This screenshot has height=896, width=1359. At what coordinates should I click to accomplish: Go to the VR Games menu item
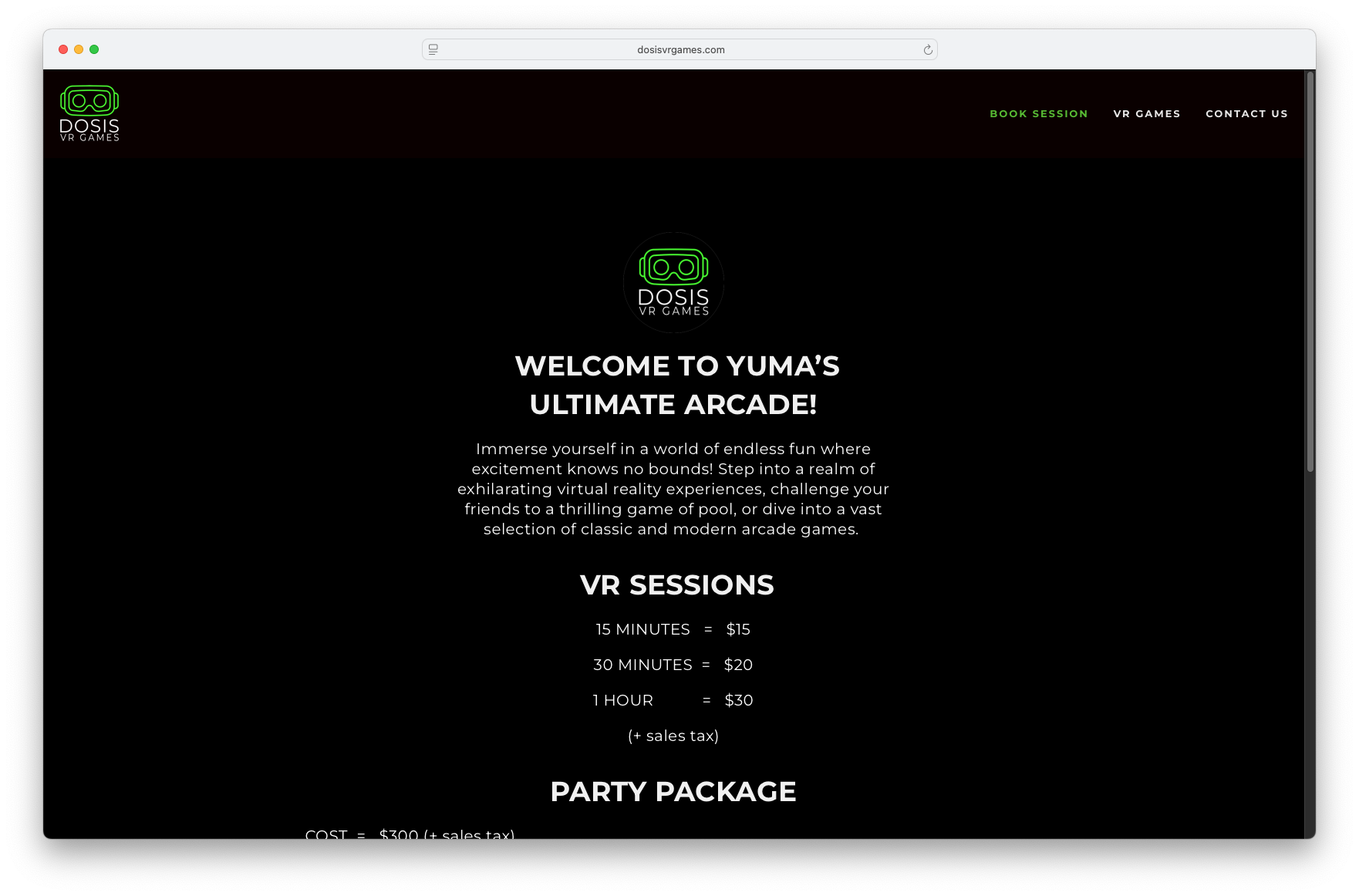(x=1147, y=113)
